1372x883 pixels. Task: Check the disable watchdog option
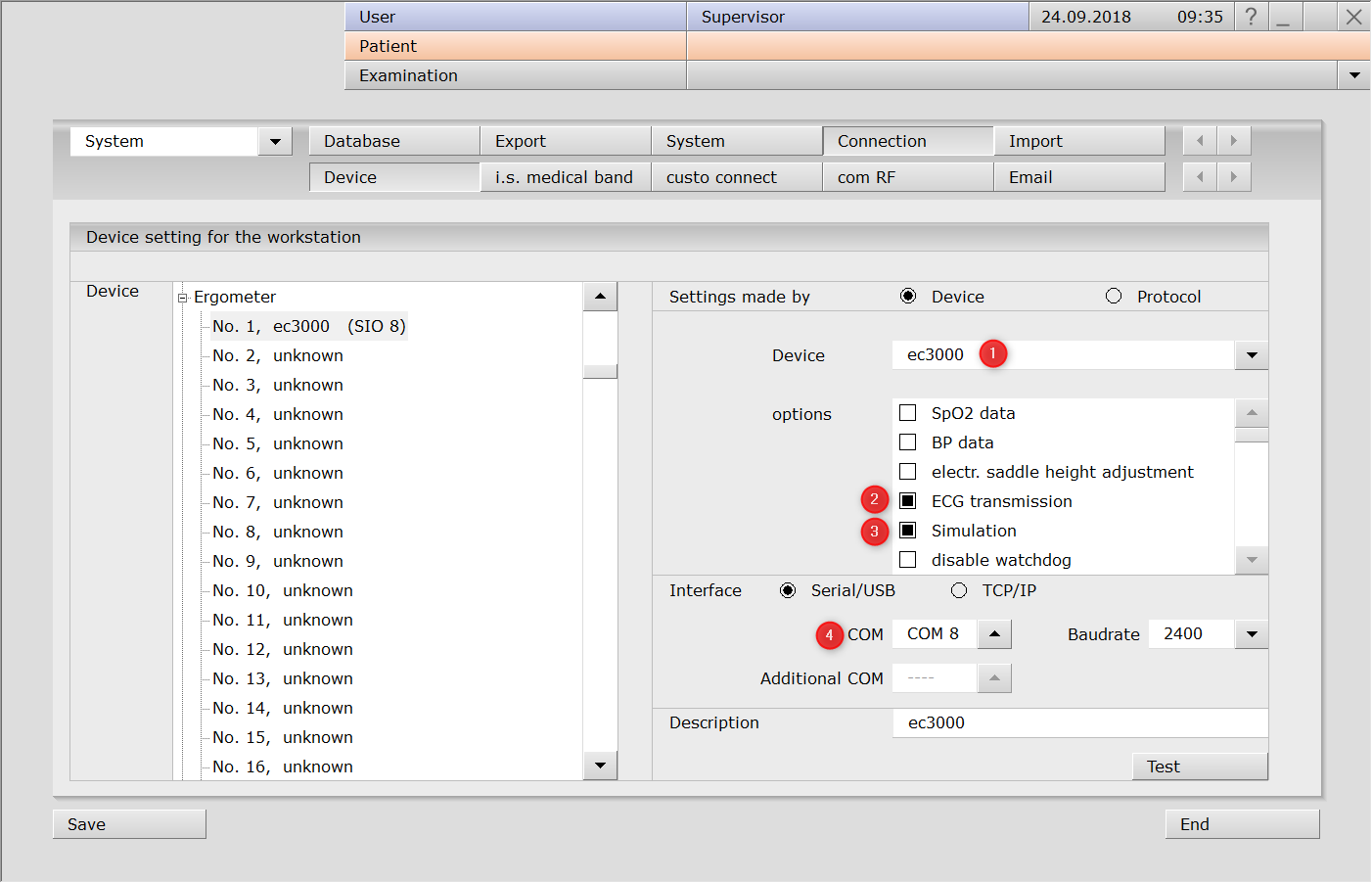pyautogui.click(x=908, y=560)
